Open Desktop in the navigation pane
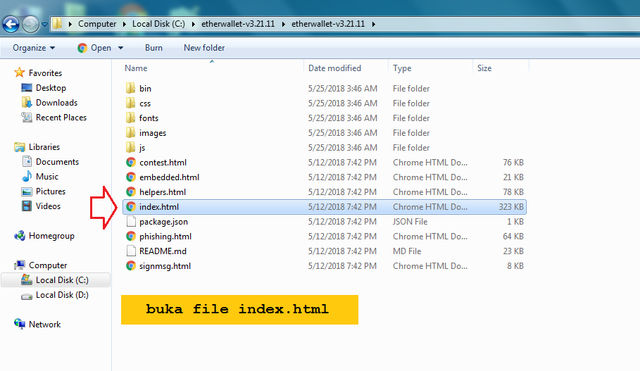This screenshot has height=371, width=640. coord(51,88)
